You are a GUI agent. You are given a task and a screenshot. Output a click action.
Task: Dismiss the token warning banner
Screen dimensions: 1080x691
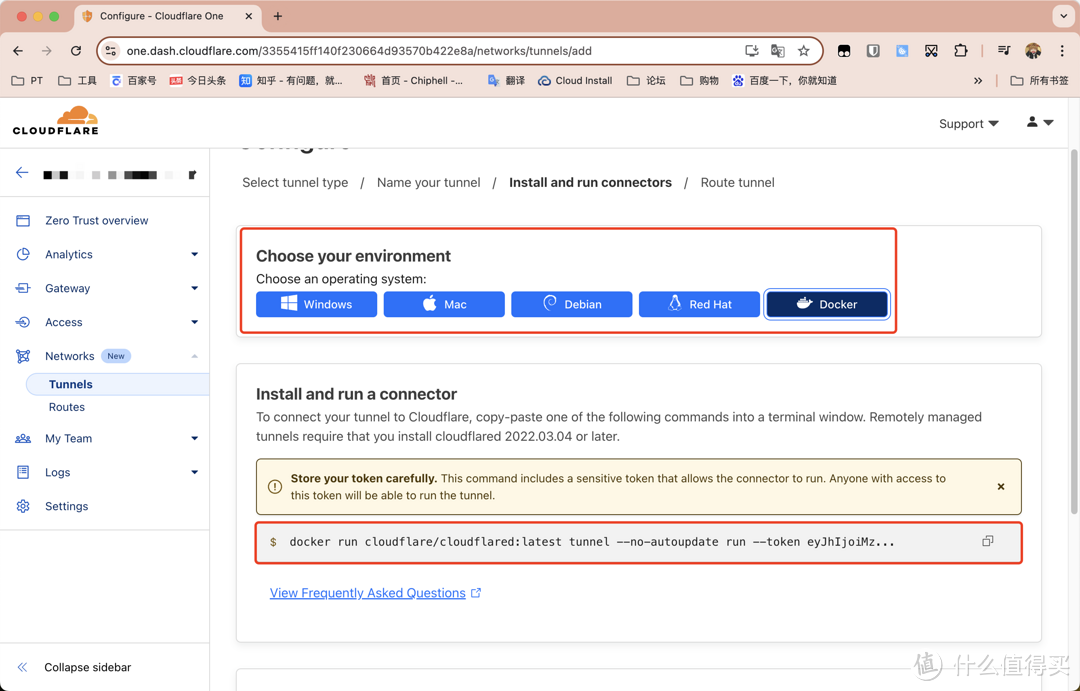tap(1000, 487)
